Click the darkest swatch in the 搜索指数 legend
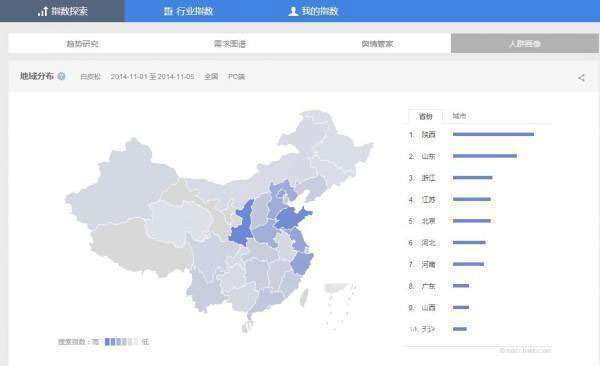This screenshot has height=366, width=600. click(107, 341)
